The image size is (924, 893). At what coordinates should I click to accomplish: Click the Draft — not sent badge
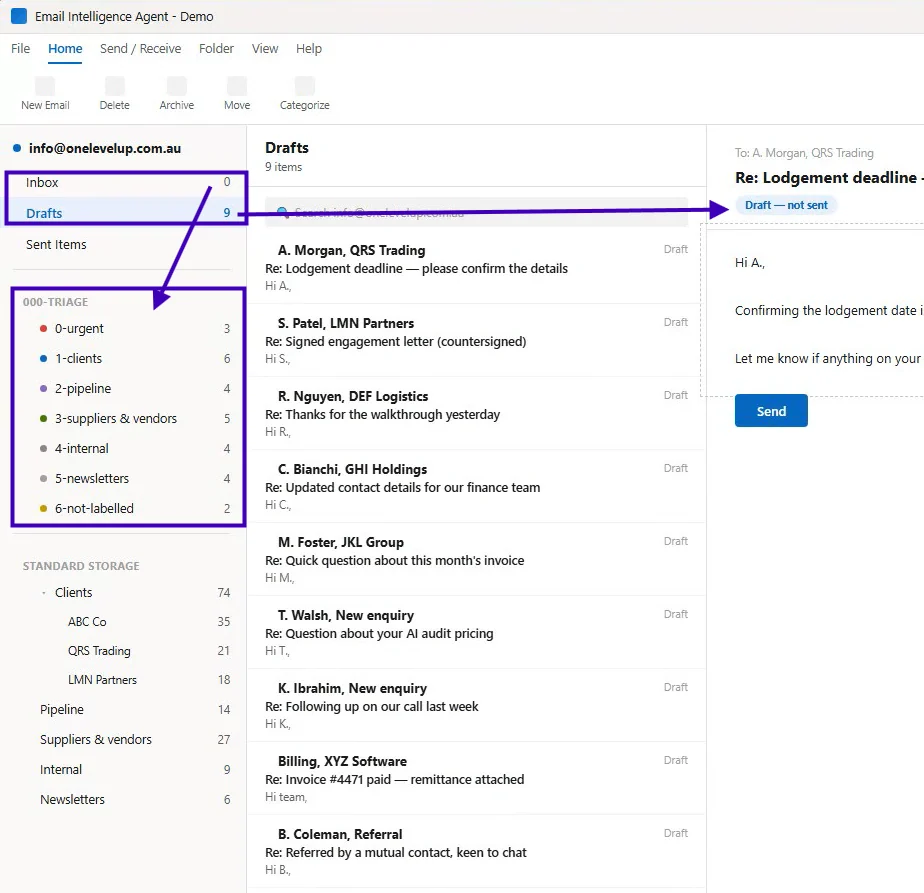pyautogui.click(x=786, y=205)
